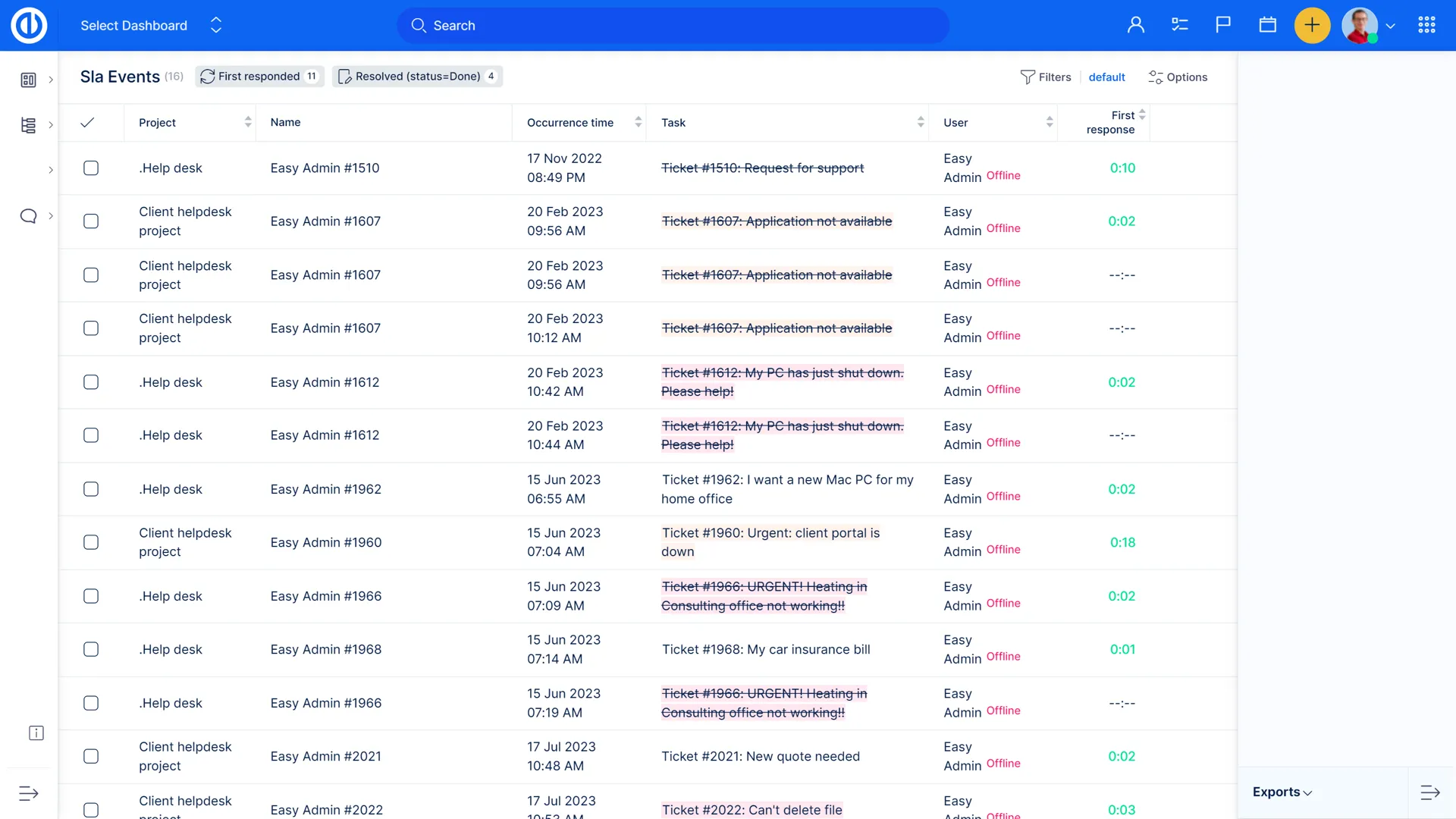
Task: Select the checkbox for Easy Admin #1968 row
Action: coord(91,650)
